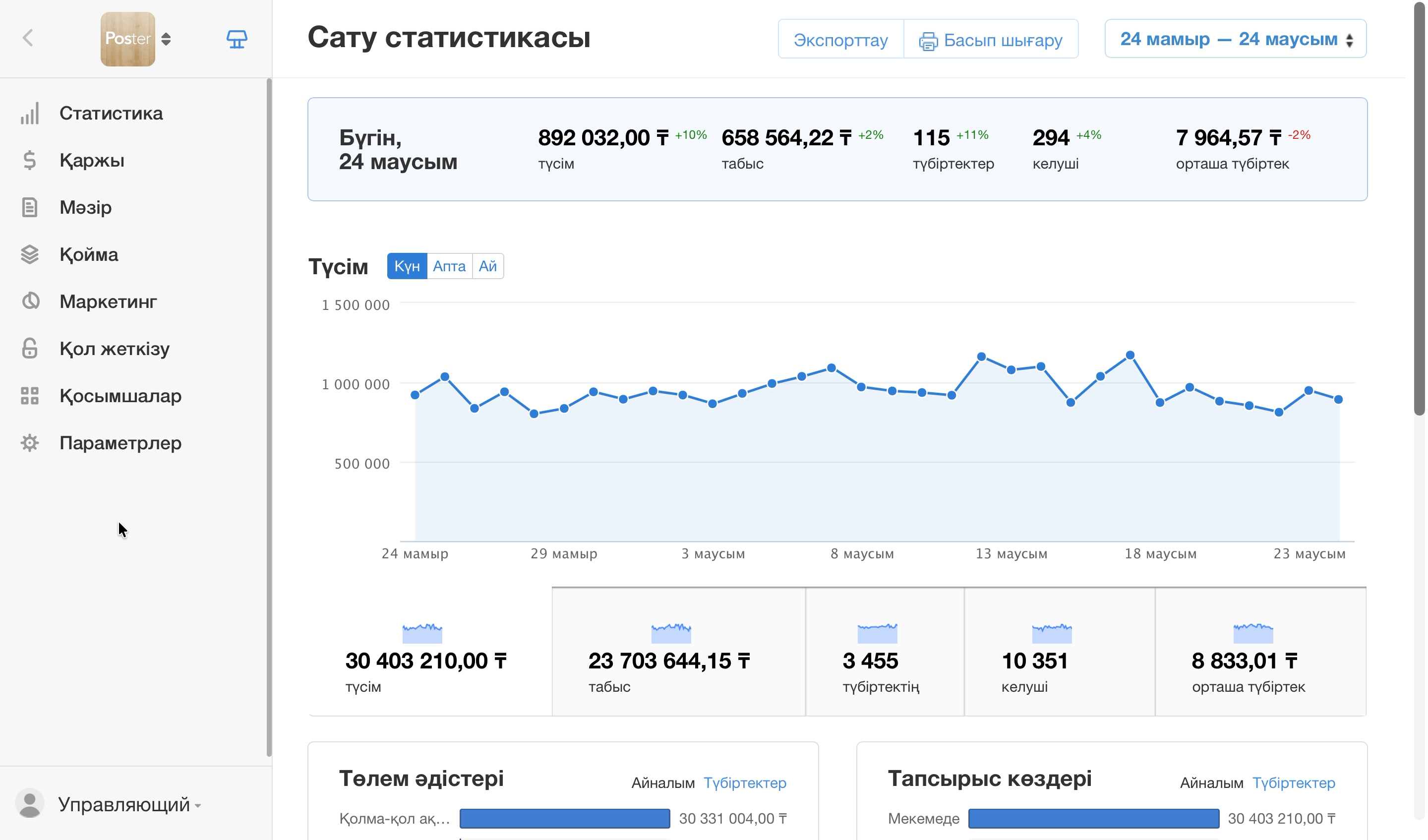
Task: Click the 13 маусым peak data point
Action: pos(982,357)
